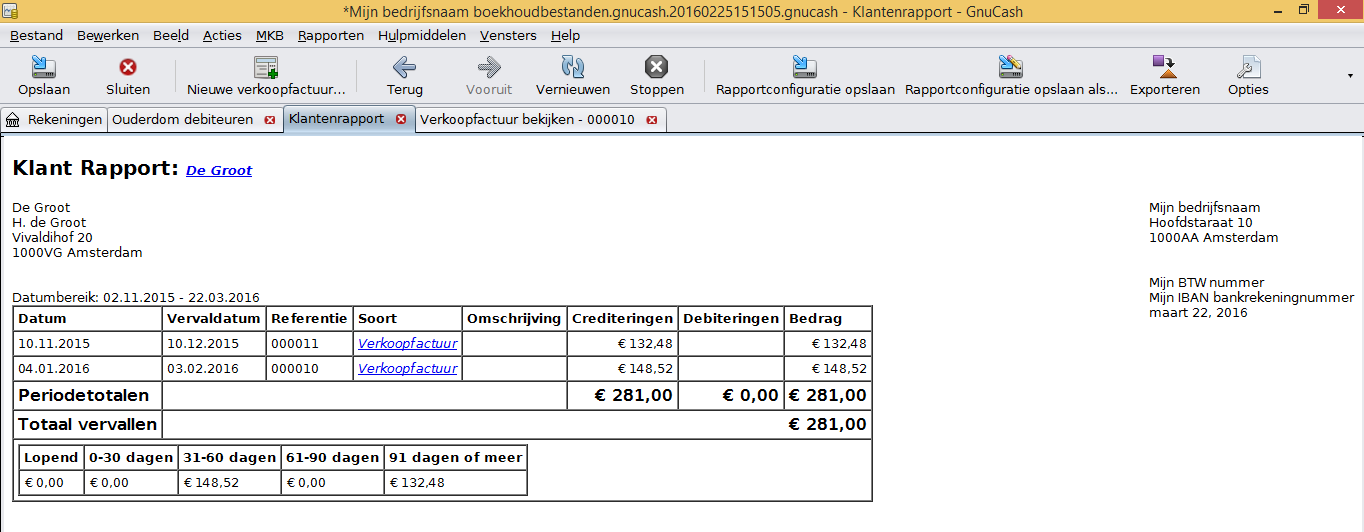1364x532 pixels.
Task: Open the De Groot customer link
Action: (219, 171)
